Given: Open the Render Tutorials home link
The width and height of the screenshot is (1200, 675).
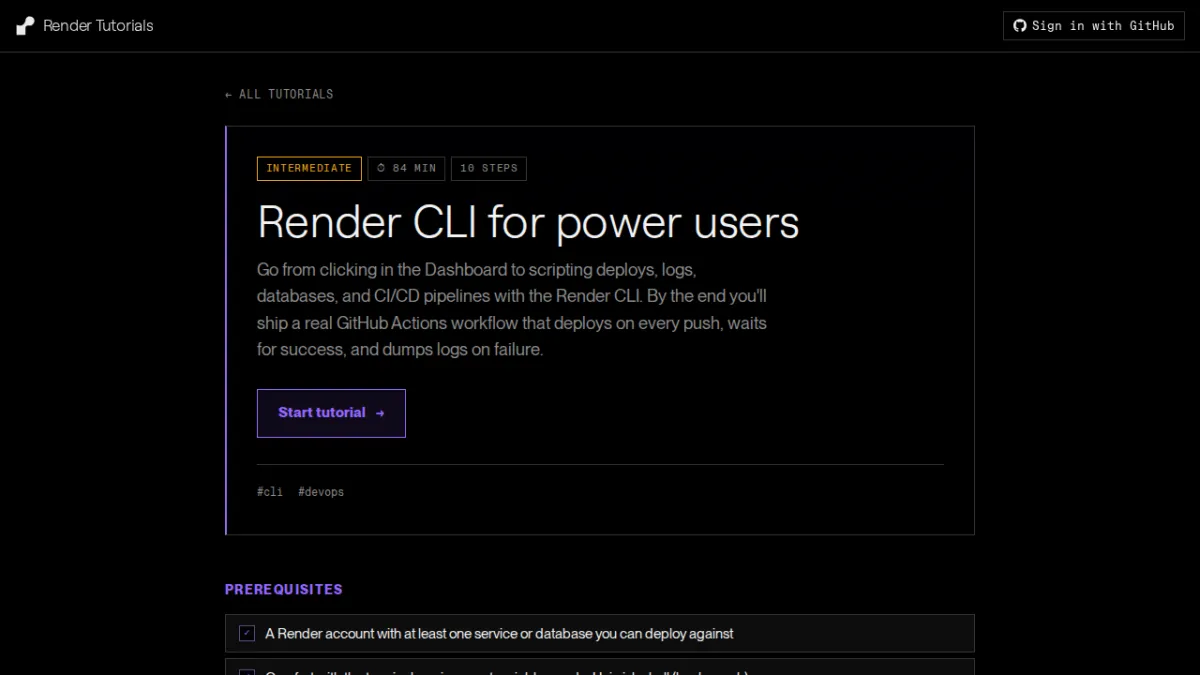Looking at the screenshot, I should 85,26.
